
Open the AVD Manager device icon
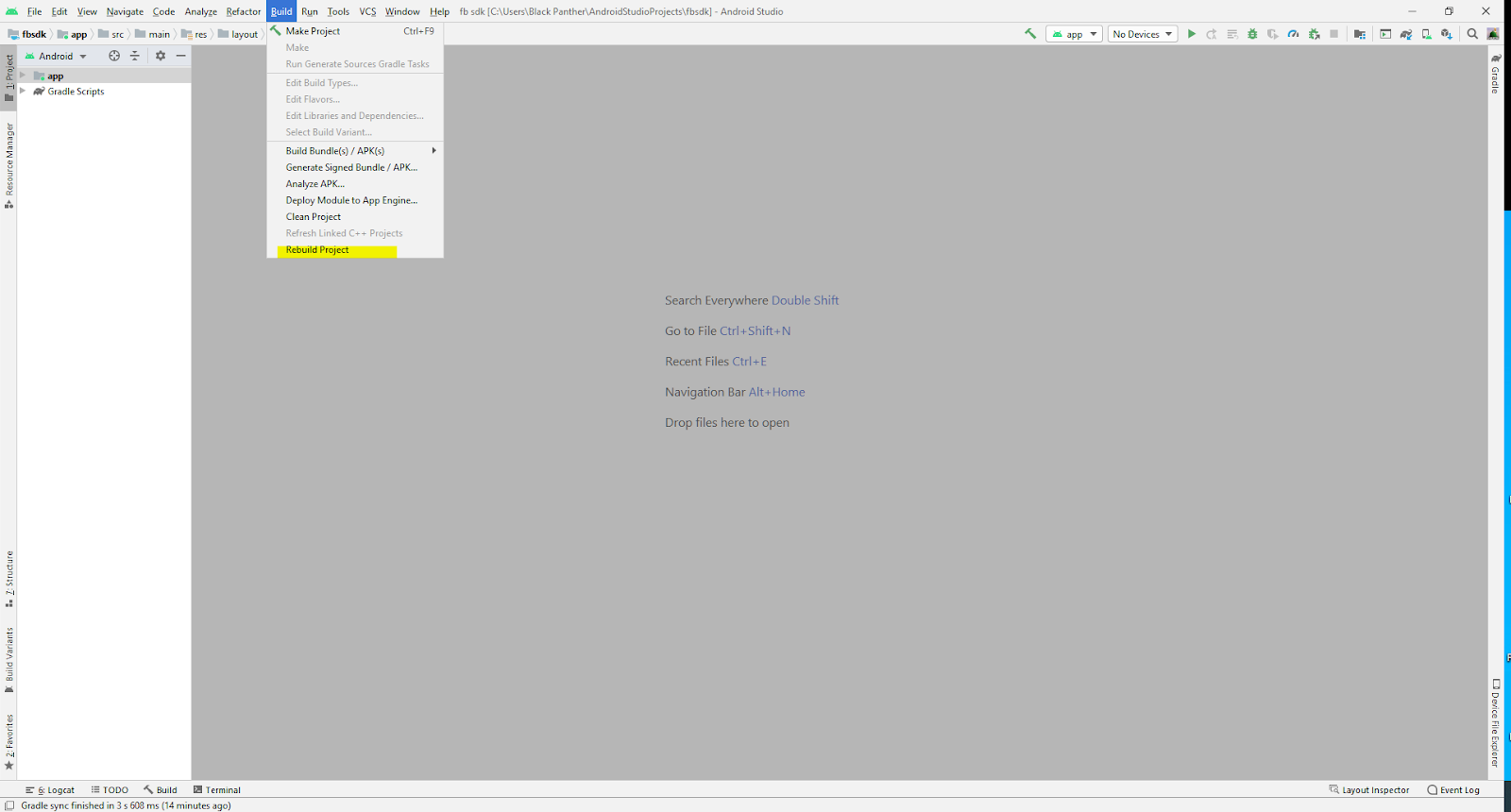(x=1426, y=34)
